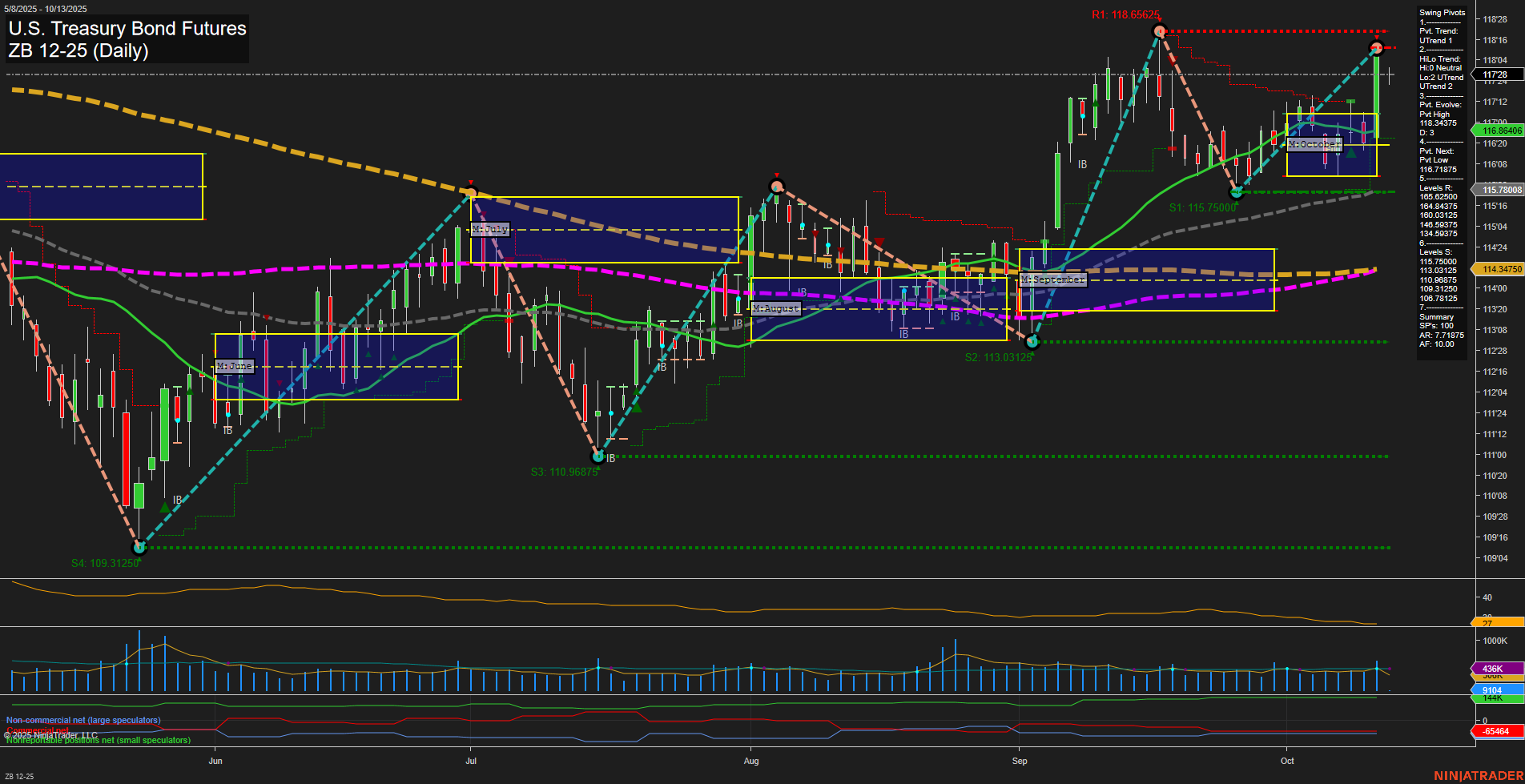Select the black 117'28 last price tag
The image size is (1525, 784).
pos(1496,75)
